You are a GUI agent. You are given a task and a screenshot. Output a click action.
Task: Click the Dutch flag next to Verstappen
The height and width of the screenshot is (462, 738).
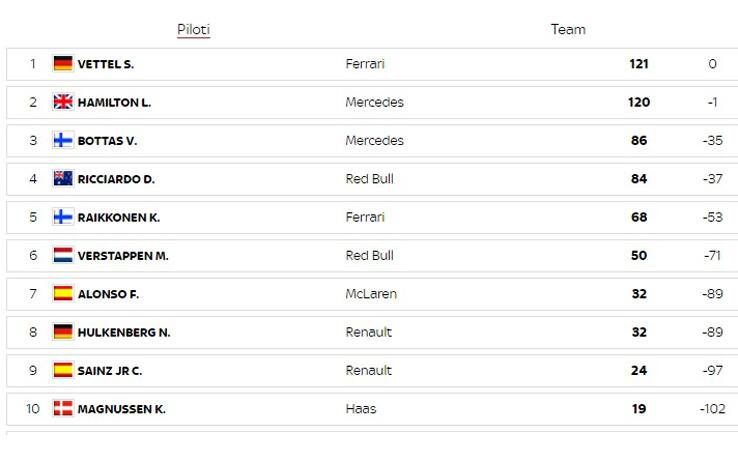tap(63, 255)
